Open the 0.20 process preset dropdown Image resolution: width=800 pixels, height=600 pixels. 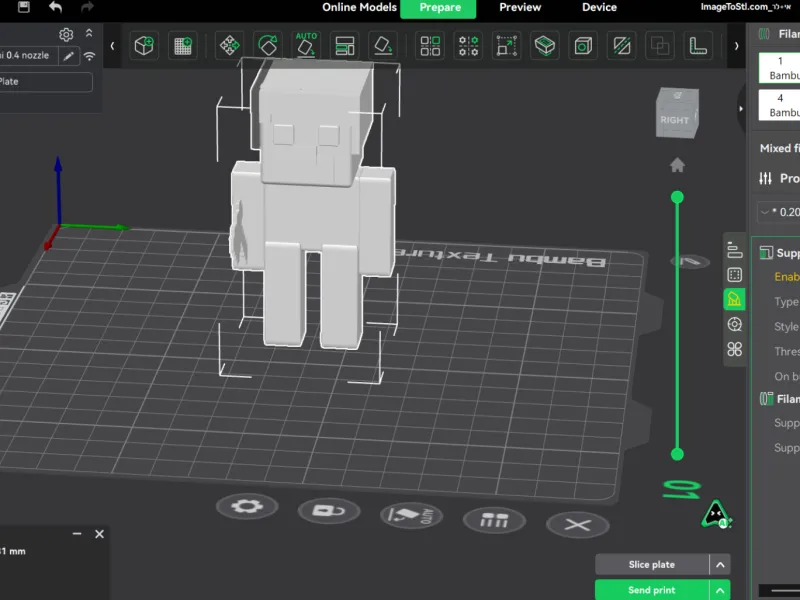pyautogui.click(x=779, y=212)
